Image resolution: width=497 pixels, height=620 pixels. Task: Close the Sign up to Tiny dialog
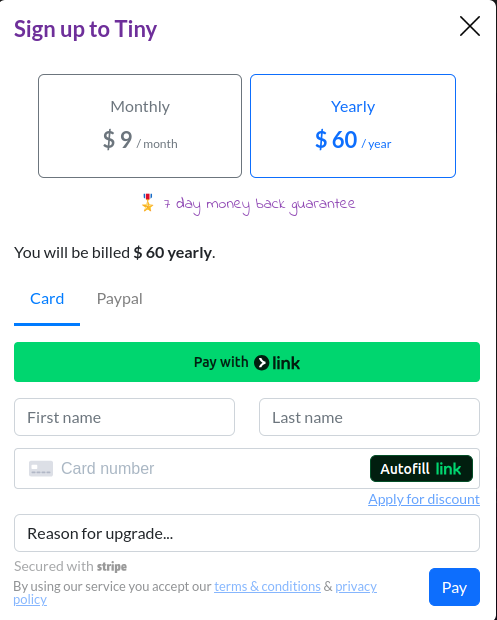[470, 26]
